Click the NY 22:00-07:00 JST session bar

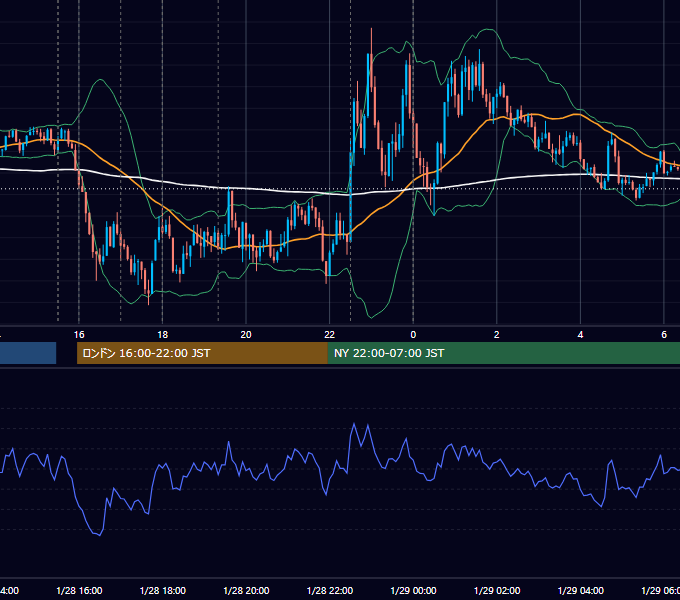pyautogui.click(x=503, y=353)
